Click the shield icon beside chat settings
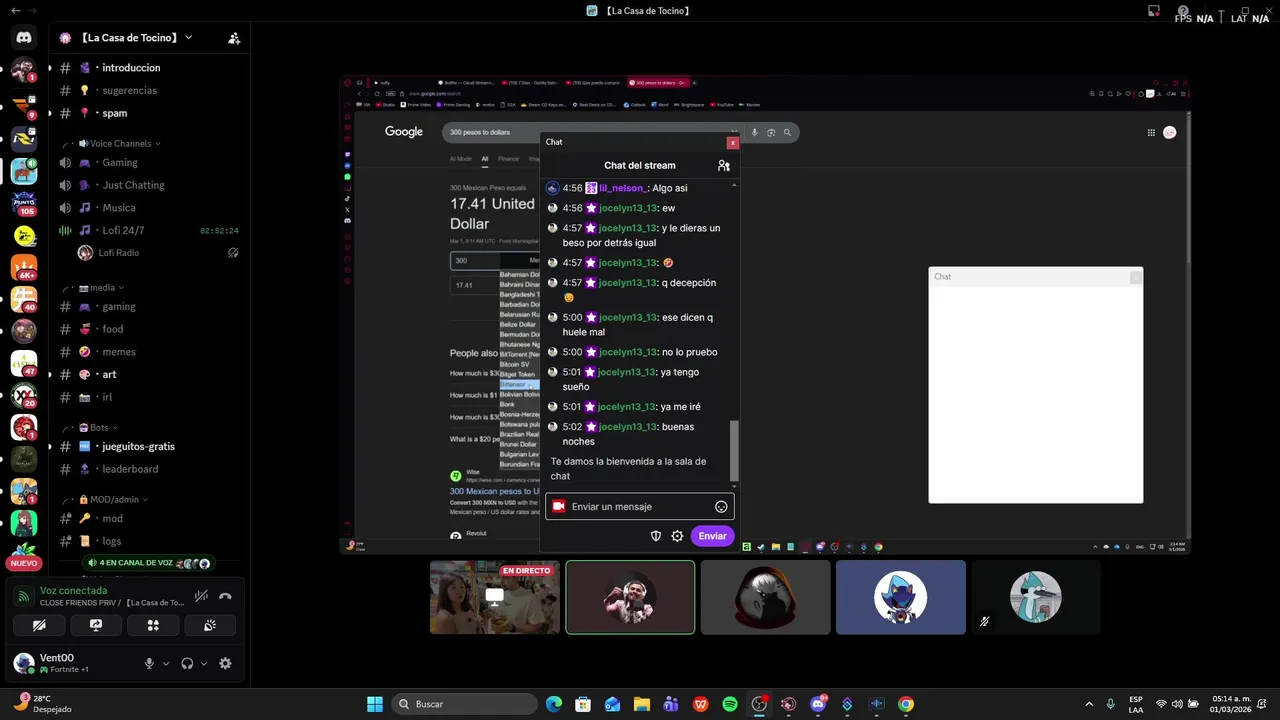This screenshot has width=1280, height=720. pyautogui.click(x=656, y=536)
